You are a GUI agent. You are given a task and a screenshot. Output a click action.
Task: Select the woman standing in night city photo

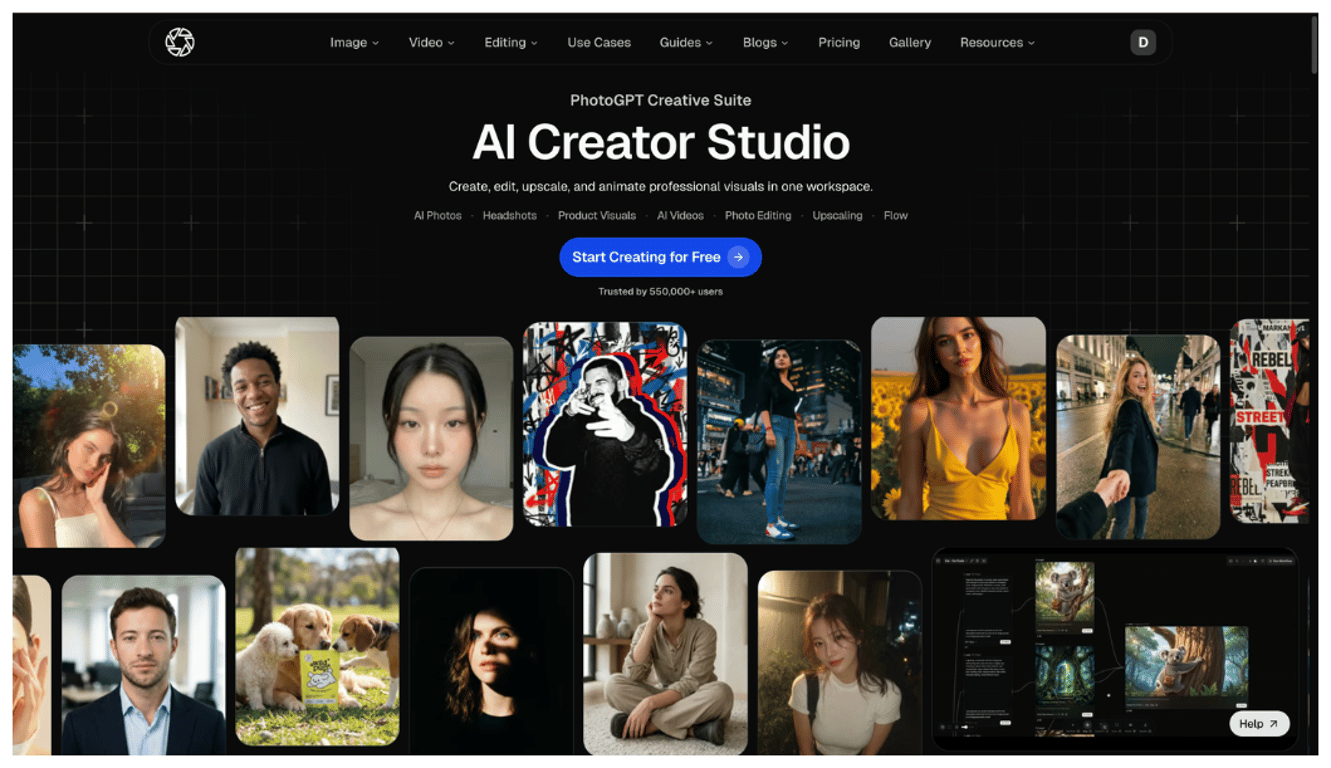[779, 442]
